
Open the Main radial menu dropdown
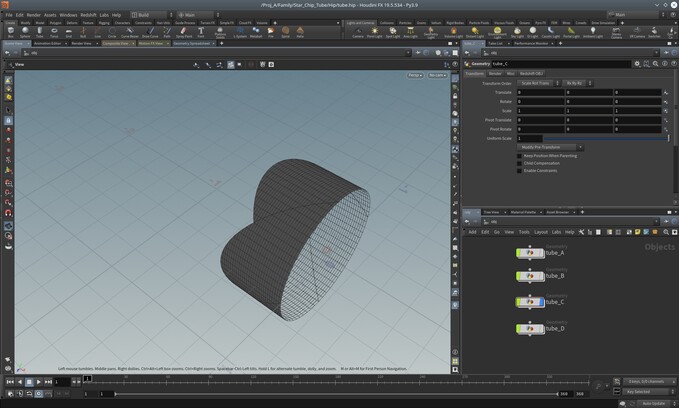(198, 15)
